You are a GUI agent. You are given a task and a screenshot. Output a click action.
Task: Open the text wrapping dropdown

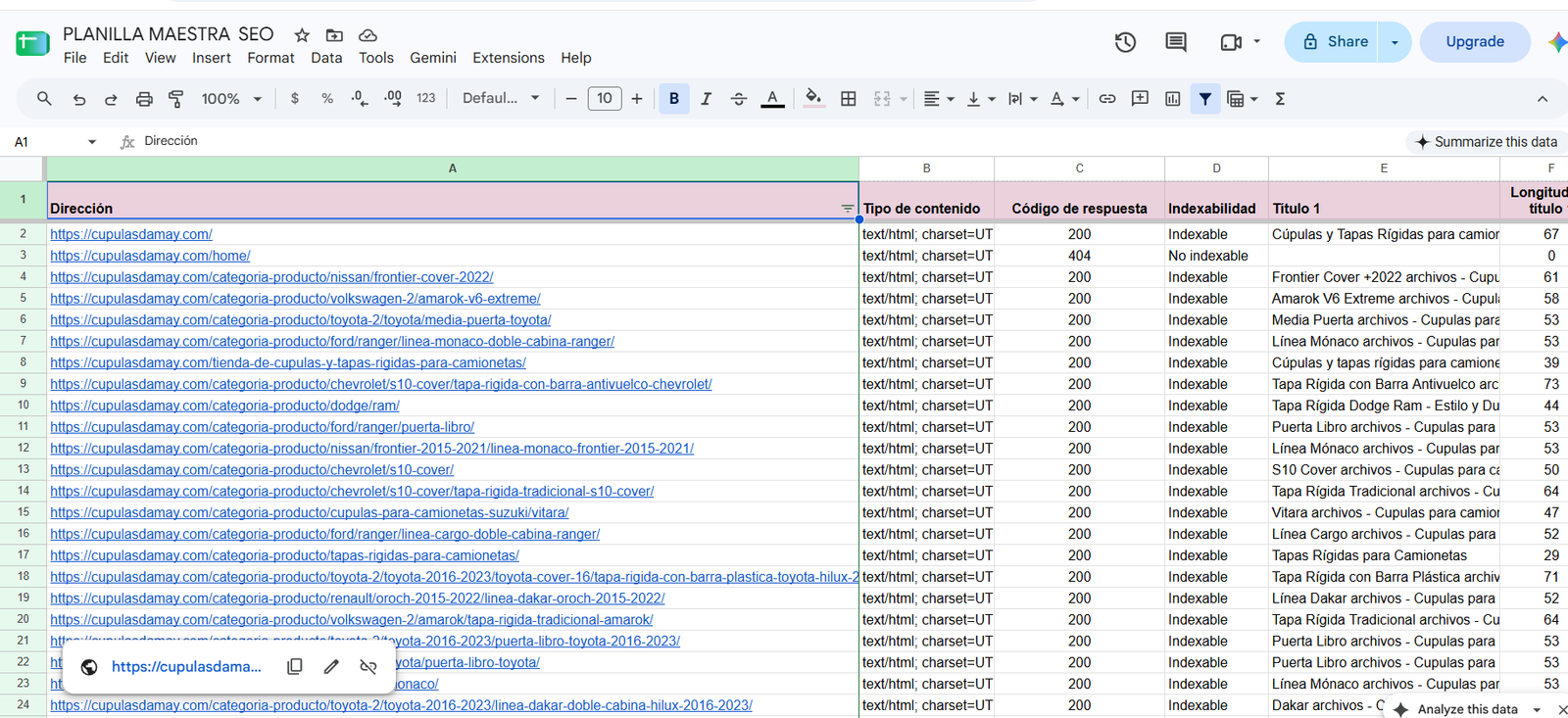pyautogui.click(x=1023, y=99)
